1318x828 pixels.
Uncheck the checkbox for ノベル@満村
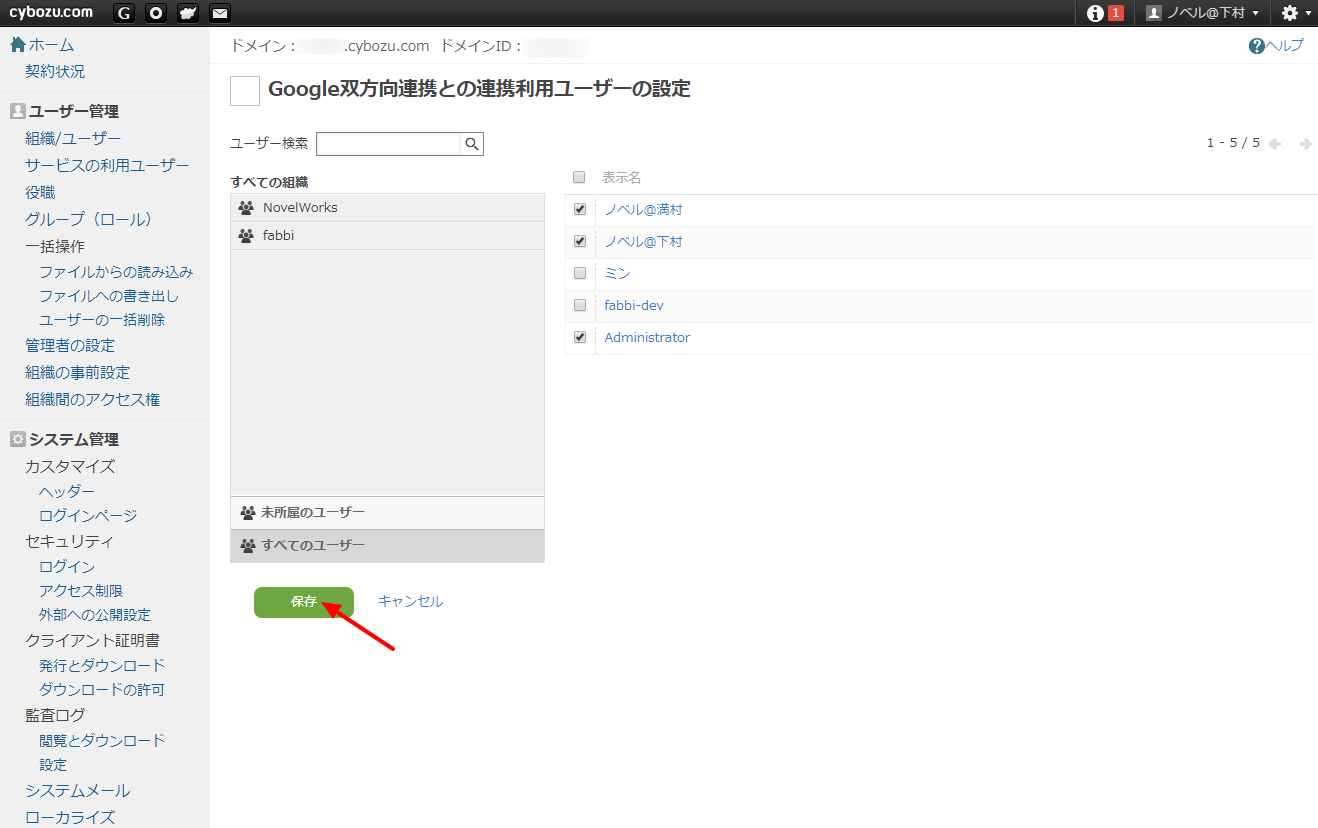click(x=580, y=210)
